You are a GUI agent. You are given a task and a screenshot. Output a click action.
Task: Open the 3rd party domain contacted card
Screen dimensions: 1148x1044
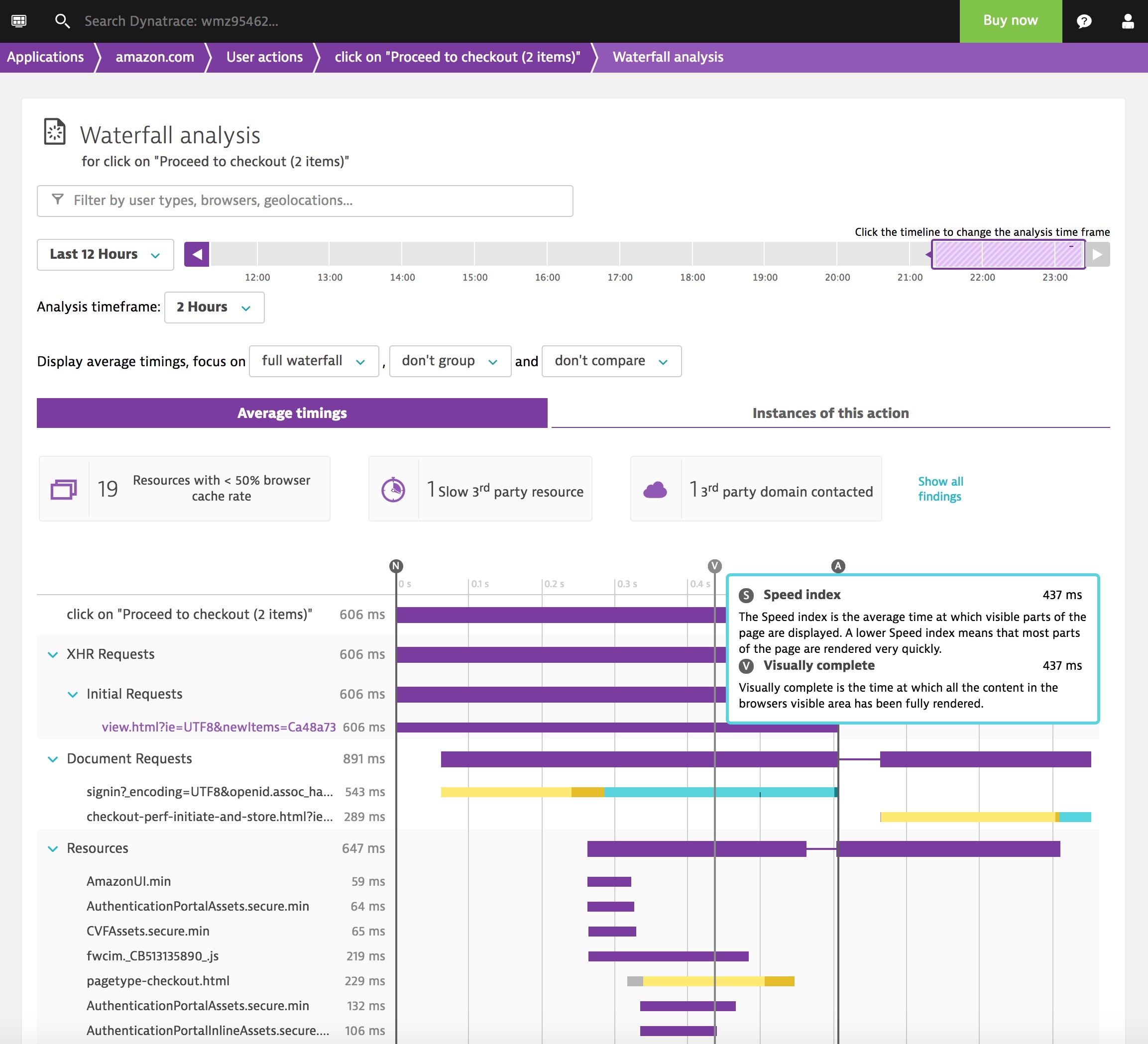[x=756, y=489]
